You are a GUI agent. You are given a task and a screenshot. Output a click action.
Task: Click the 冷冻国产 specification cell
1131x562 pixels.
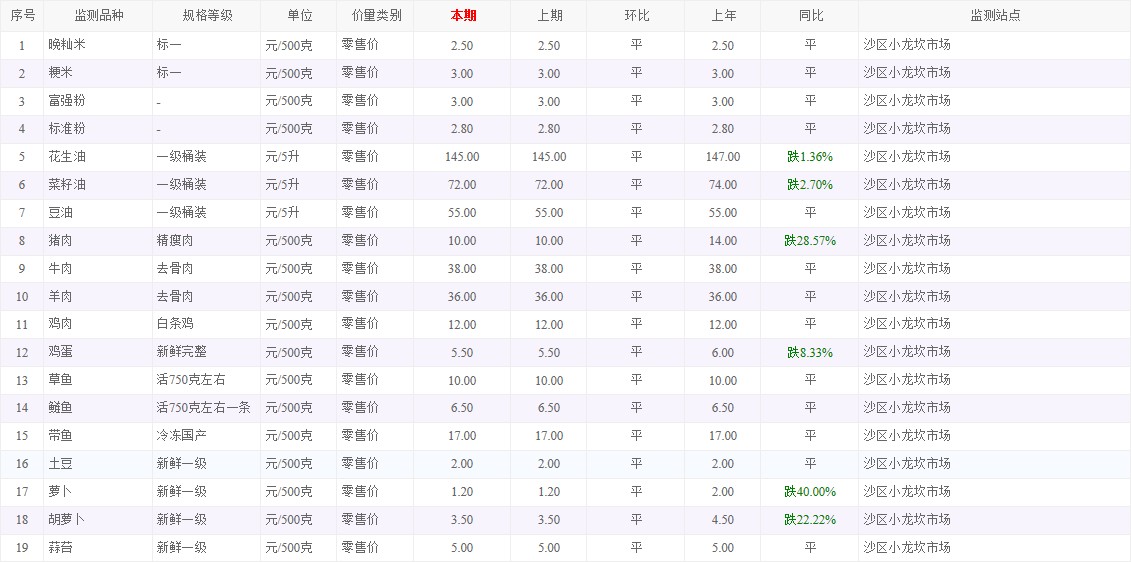tap(206, 436)
